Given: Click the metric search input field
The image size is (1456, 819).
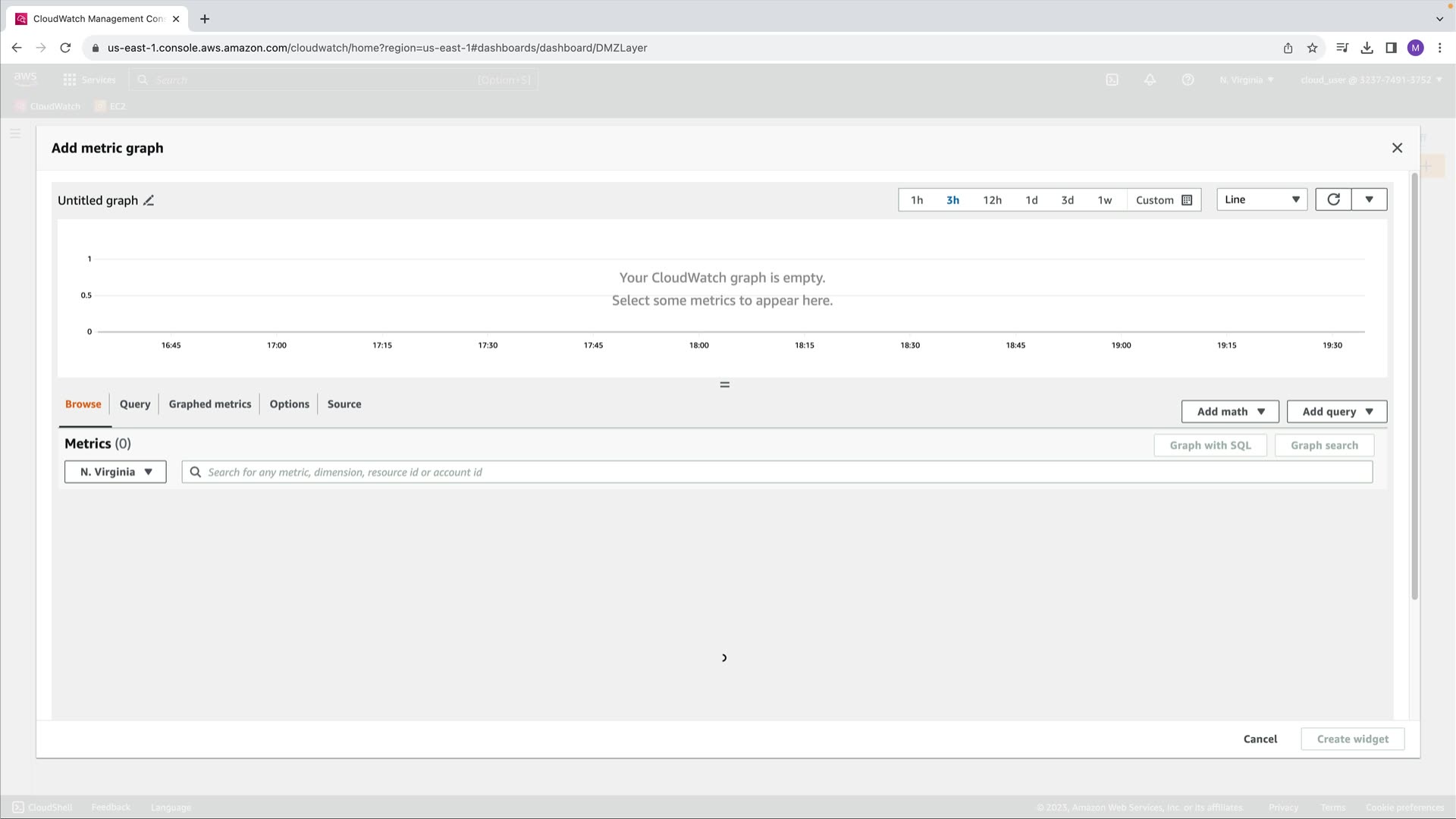Looking at the screenshot, I should click(781, 472).
